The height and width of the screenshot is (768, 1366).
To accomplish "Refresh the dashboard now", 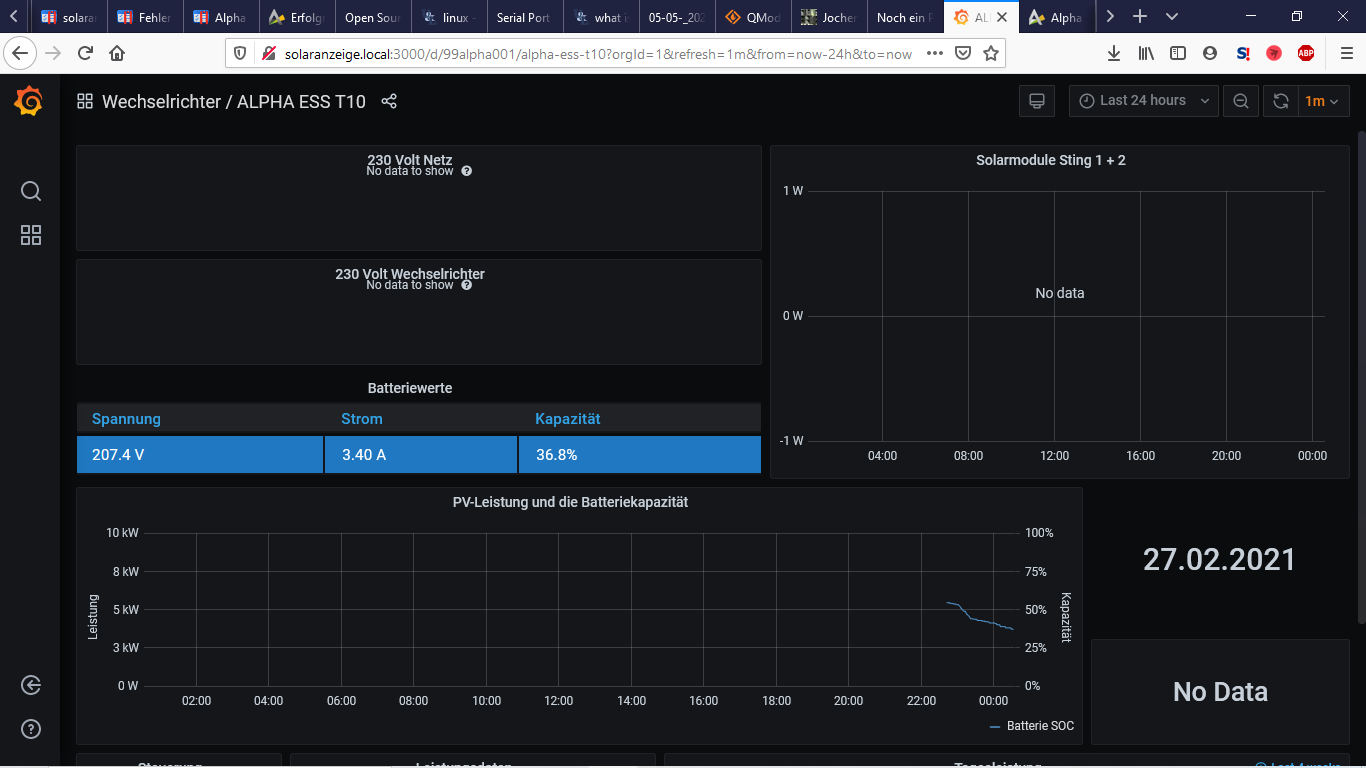I will pos(1281,101).
